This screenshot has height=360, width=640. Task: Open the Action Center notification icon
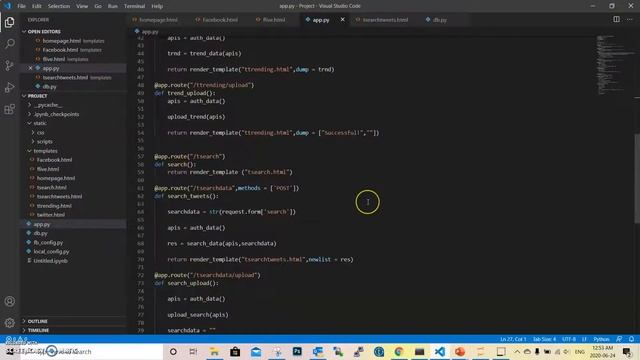coord(627,351)
